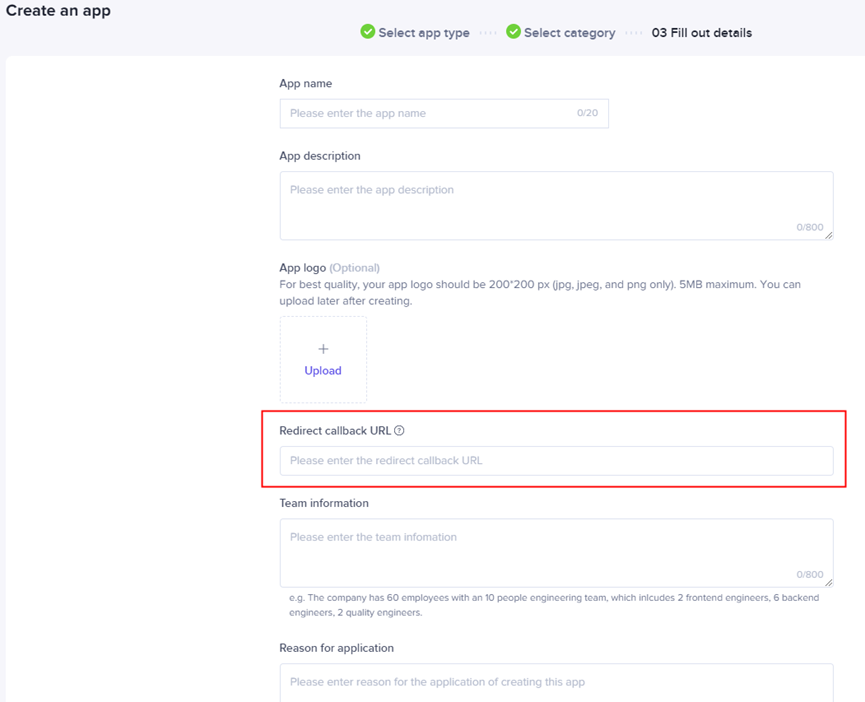
Task: Click the App name field label
Action: [x=306, y=84]
